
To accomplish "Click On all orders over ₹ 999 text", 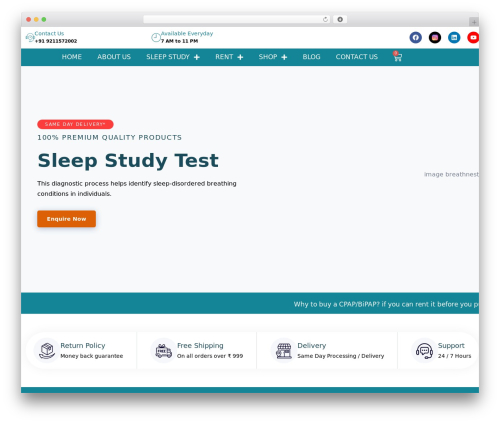I will pos(210,356).
